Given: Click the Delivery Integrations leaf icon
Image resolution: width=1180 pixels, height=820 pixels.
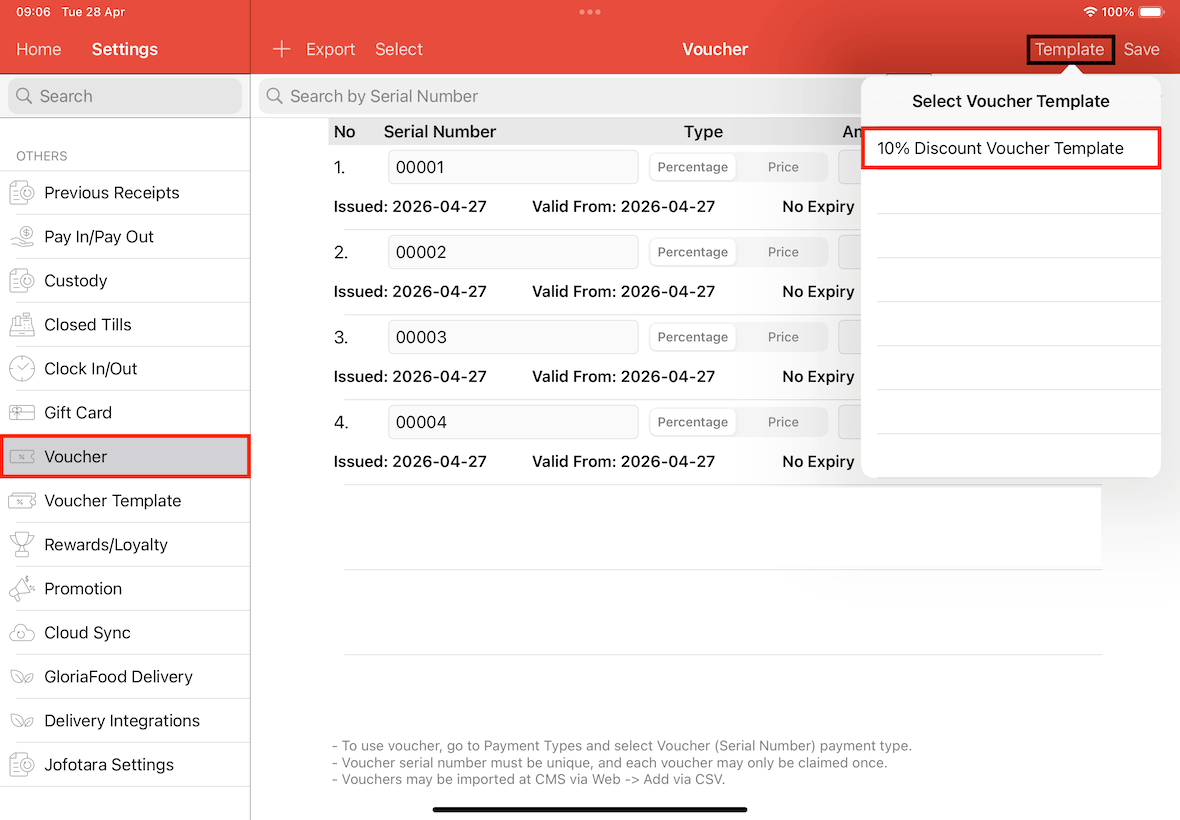Looking at the screenshot, I should click(22, 721).
